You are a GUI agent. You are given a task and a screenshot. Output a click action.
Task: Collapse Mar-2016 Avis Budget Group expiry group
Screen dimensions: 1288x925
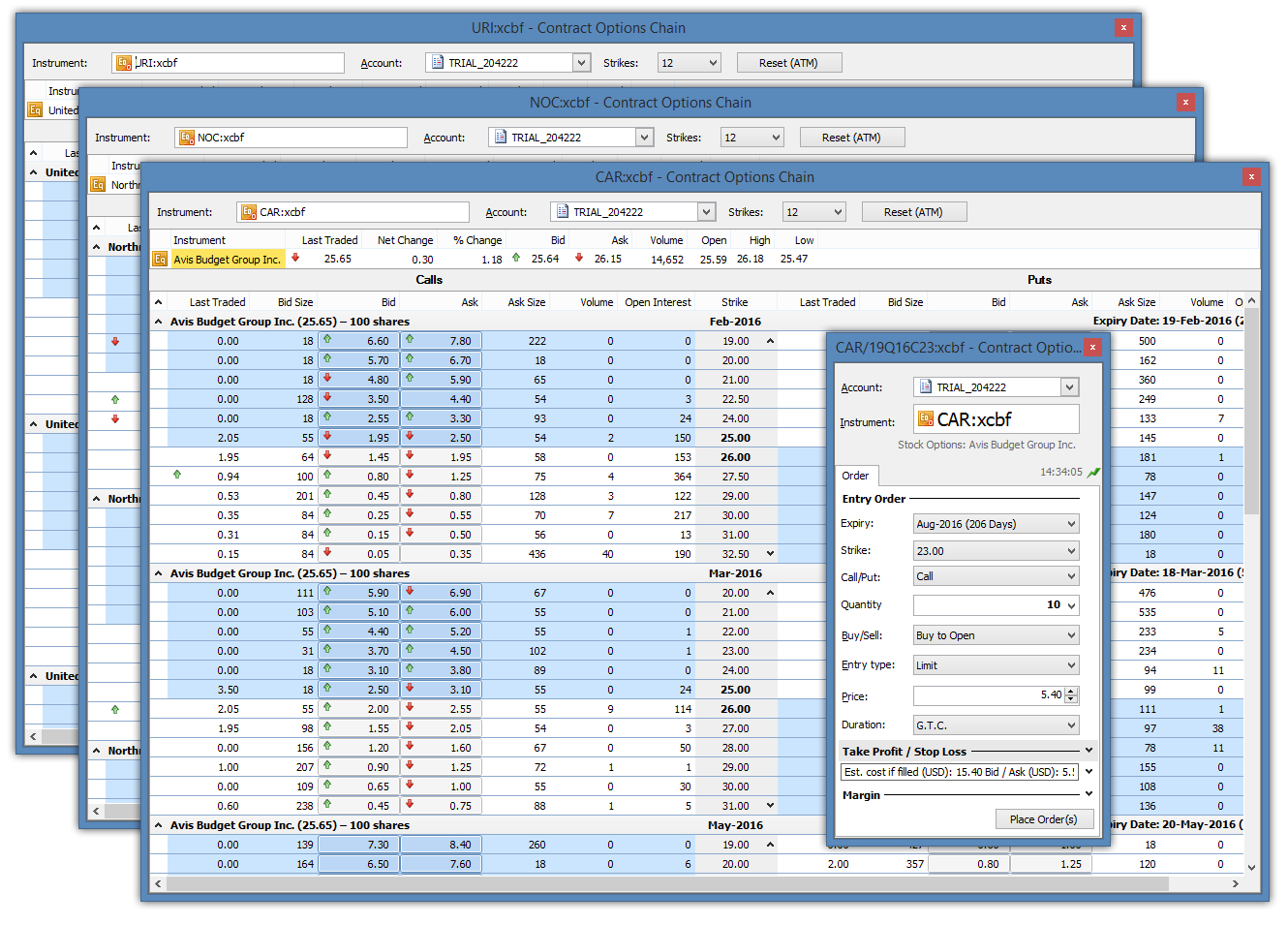pyautogui.click(x=159, y=573)
